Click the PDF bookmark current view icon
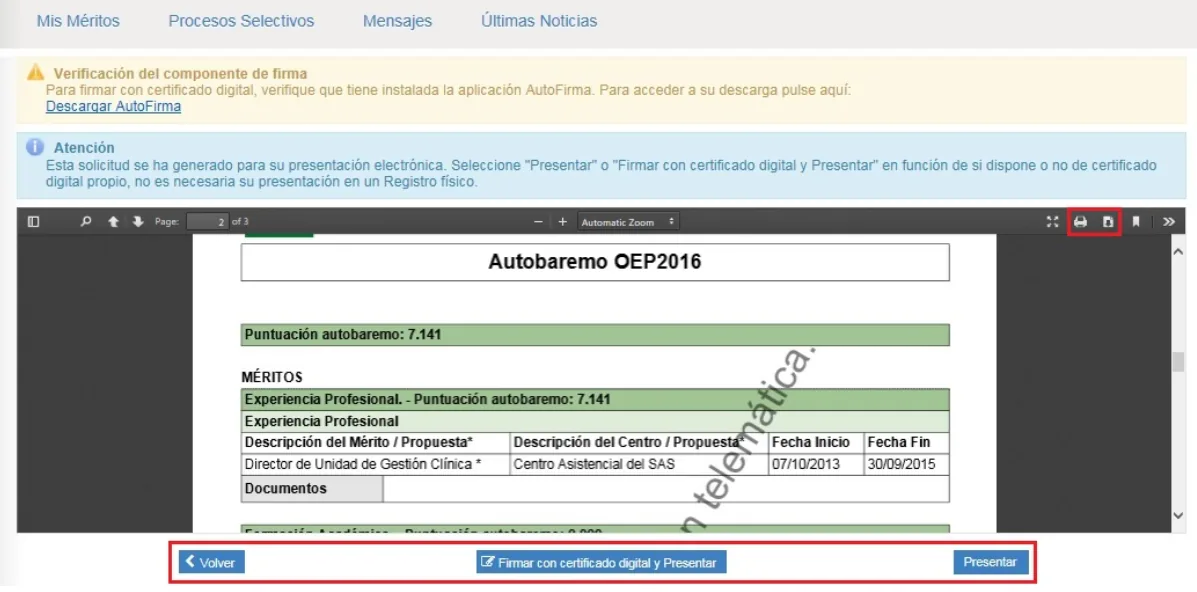Viewport: 1197px width, 592px height. click(1136, 222)
